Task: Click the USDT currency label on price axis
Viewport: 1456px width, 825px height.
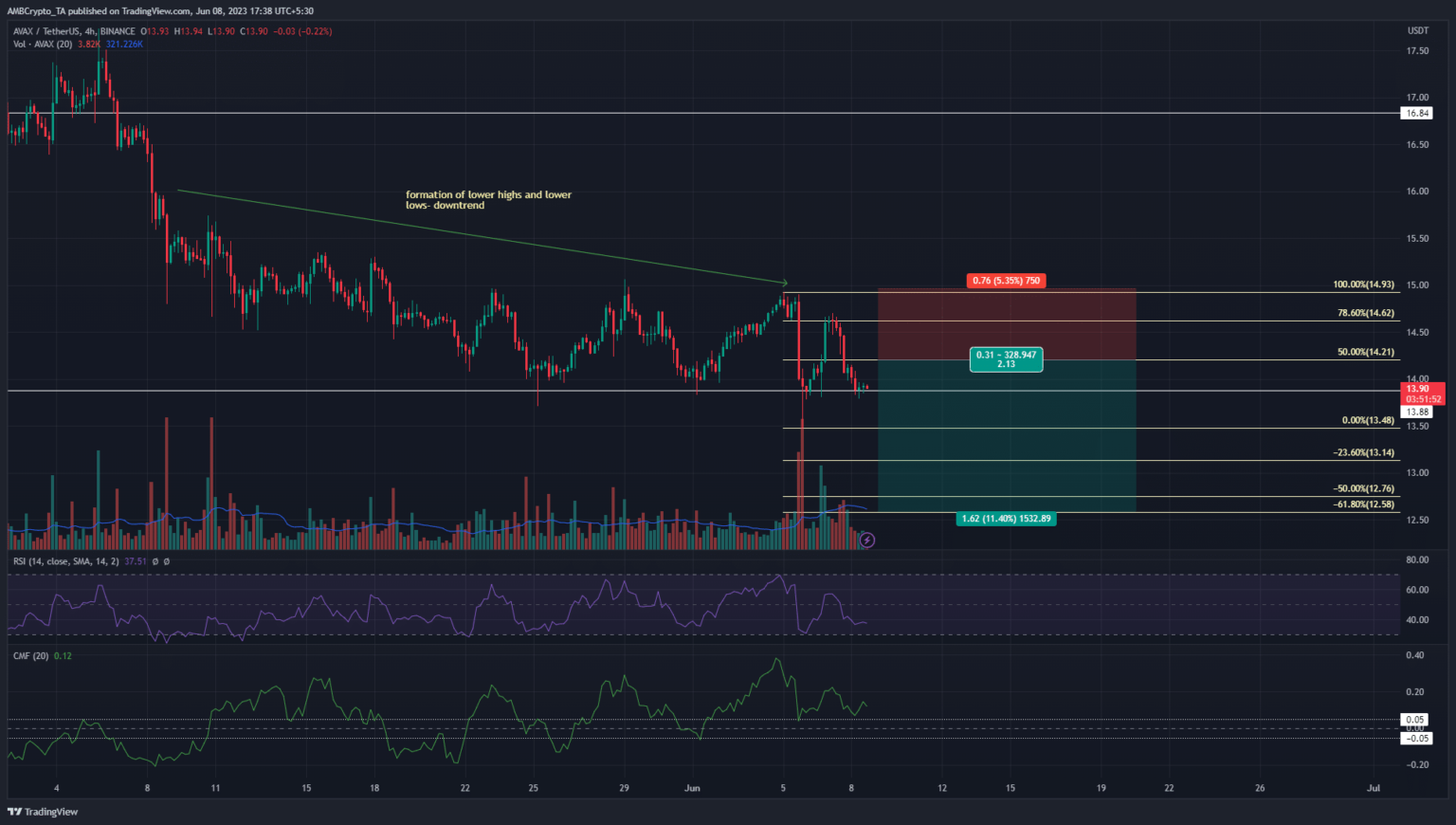Action: pos(1417,31)
